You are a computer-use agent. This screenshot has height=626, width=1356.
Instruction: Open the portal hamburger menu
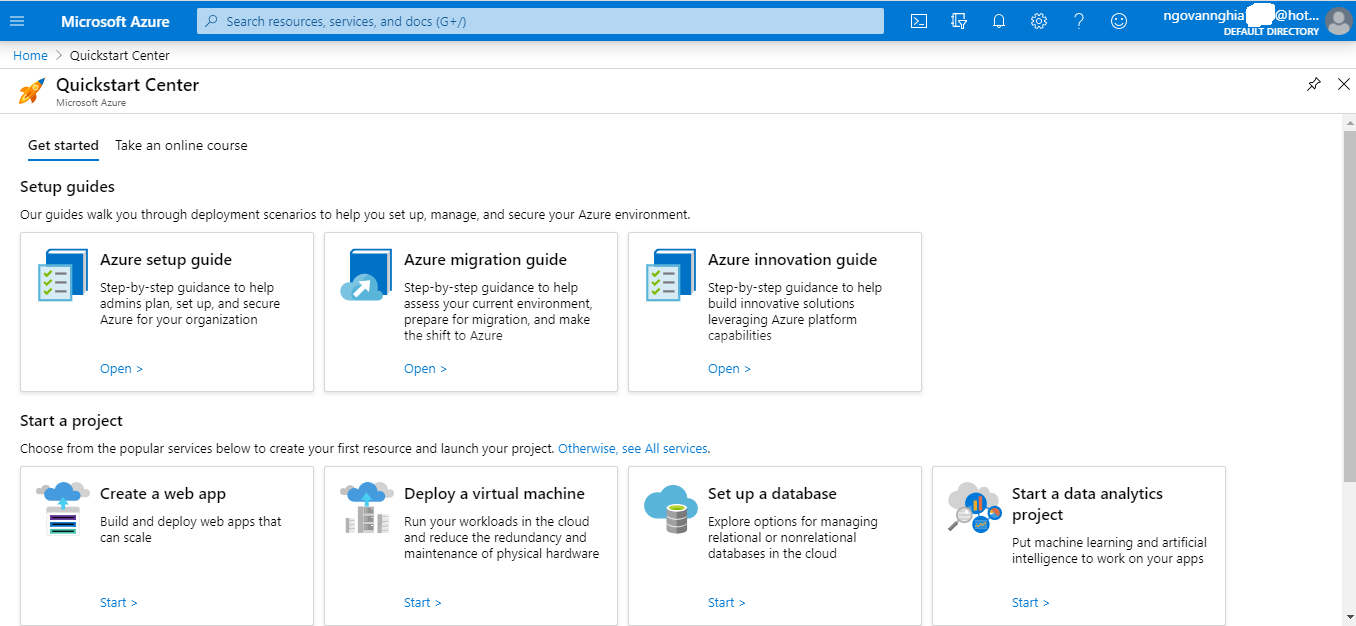16,21
